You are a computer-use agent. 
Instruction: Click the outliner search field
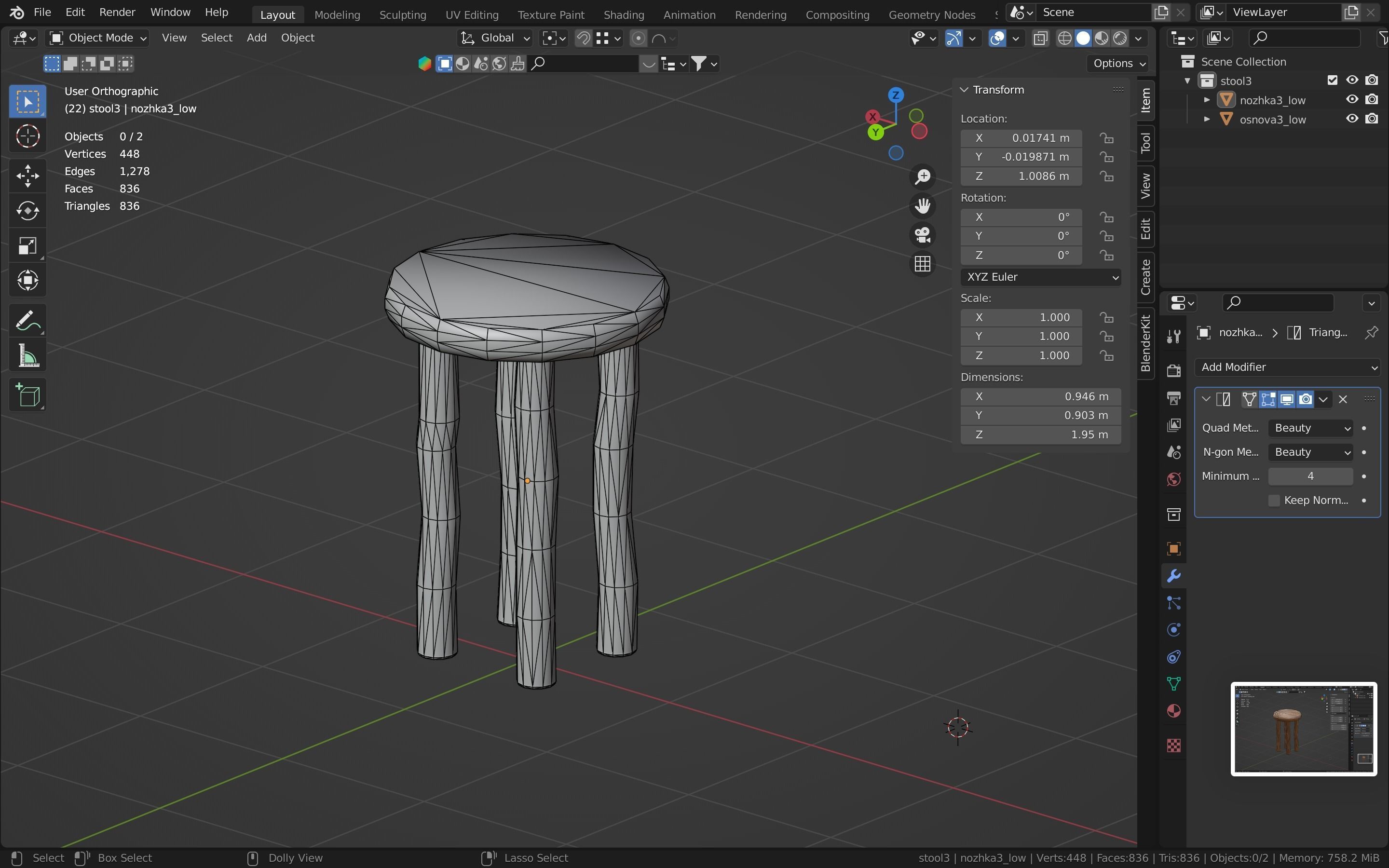click(x=1304, y=38)
